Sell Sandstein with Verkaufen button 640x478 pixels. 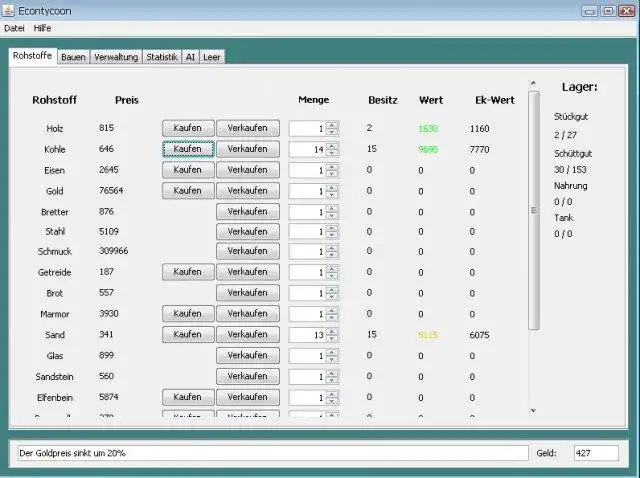coord(248,376)
